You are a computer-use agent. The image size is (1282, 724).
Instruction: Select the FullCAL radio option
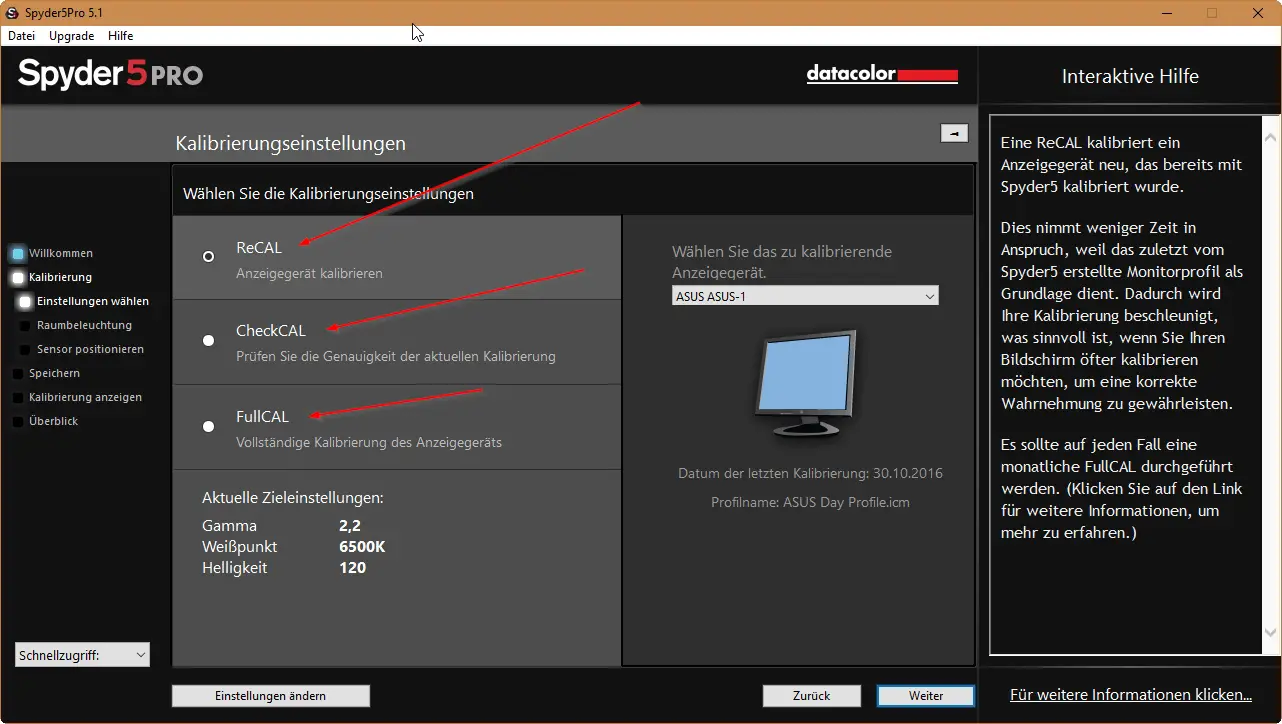point(208,426)
